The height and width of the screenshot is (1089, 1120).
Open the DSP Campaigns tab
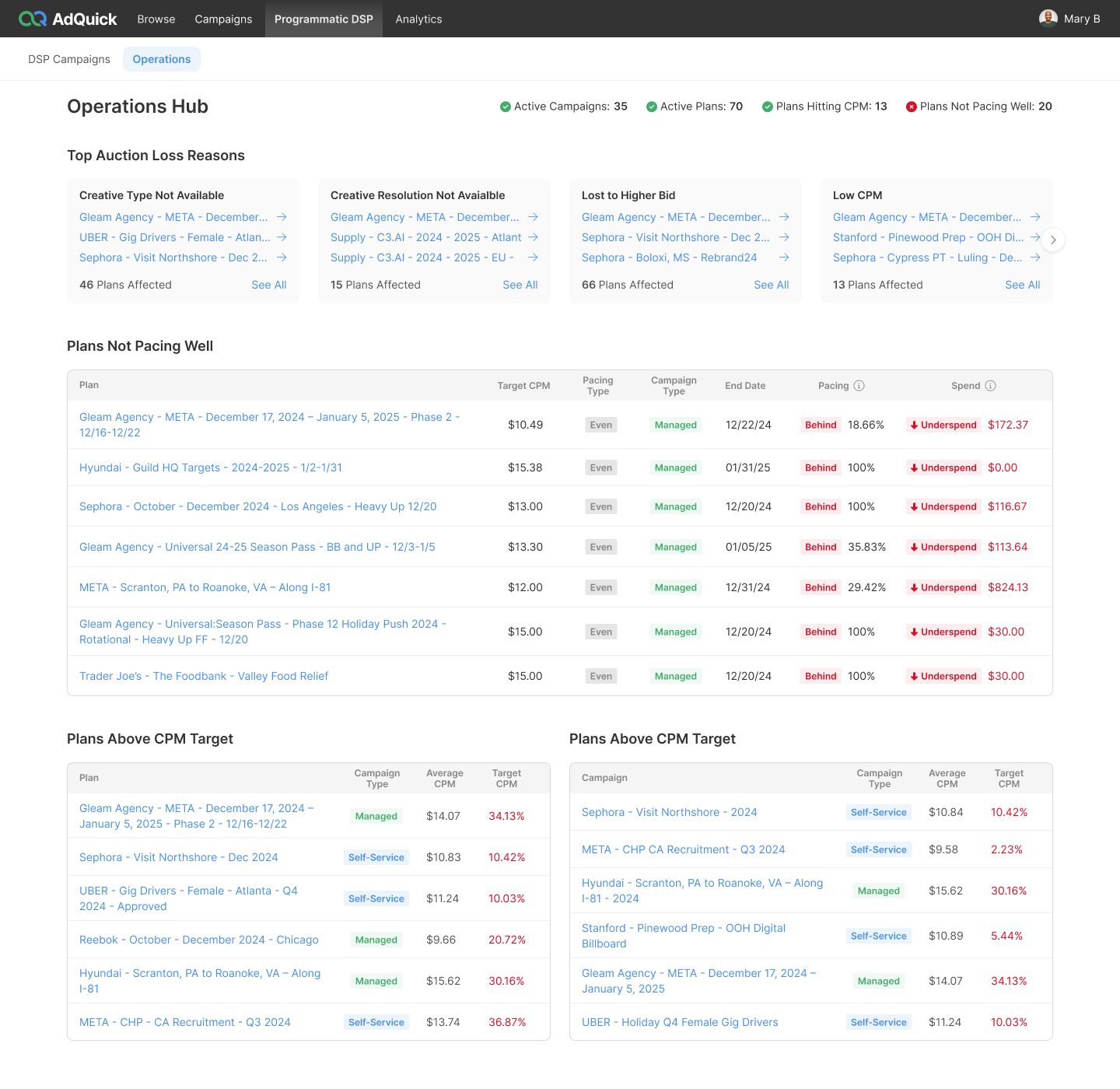(x=69, y=59)
